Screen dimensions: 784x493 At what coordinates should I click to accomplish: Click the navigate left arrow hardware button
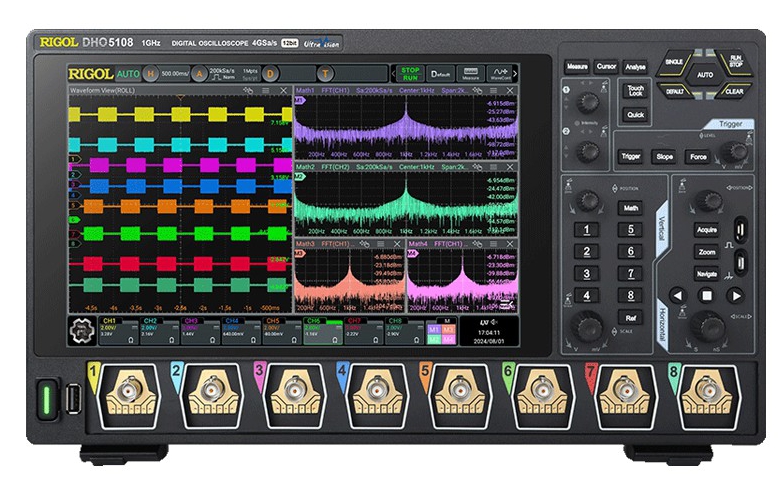(678, 296)
